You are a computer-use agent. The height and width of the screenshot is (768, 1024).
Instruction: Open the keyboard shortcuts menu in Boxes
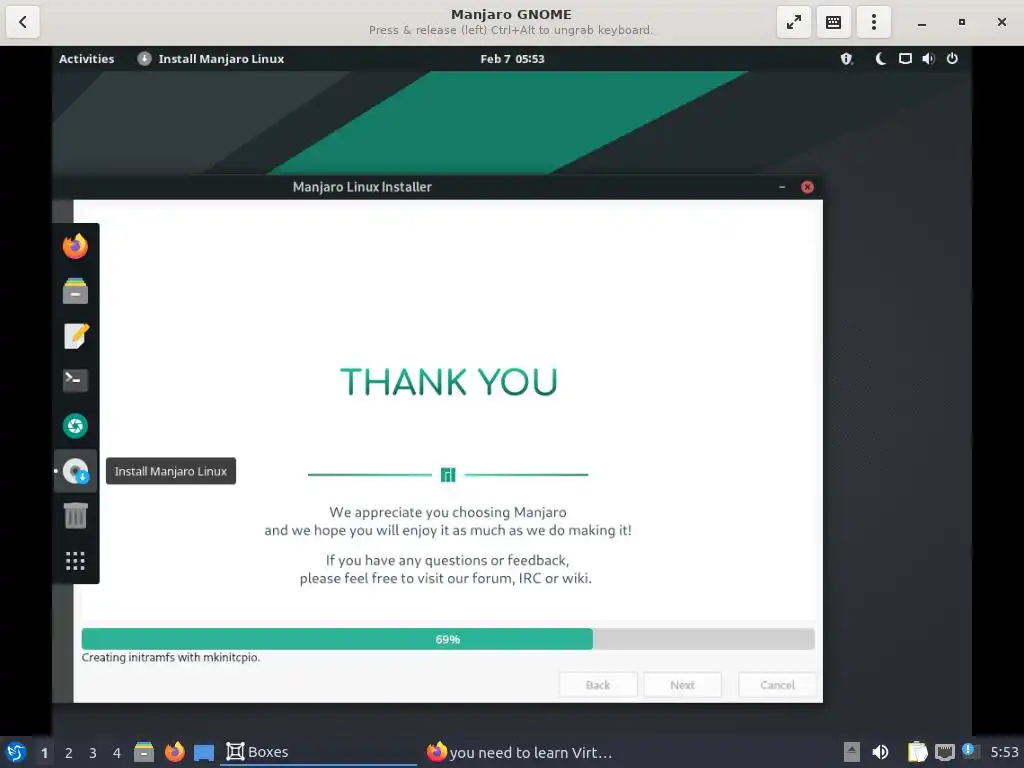[833, 22]
